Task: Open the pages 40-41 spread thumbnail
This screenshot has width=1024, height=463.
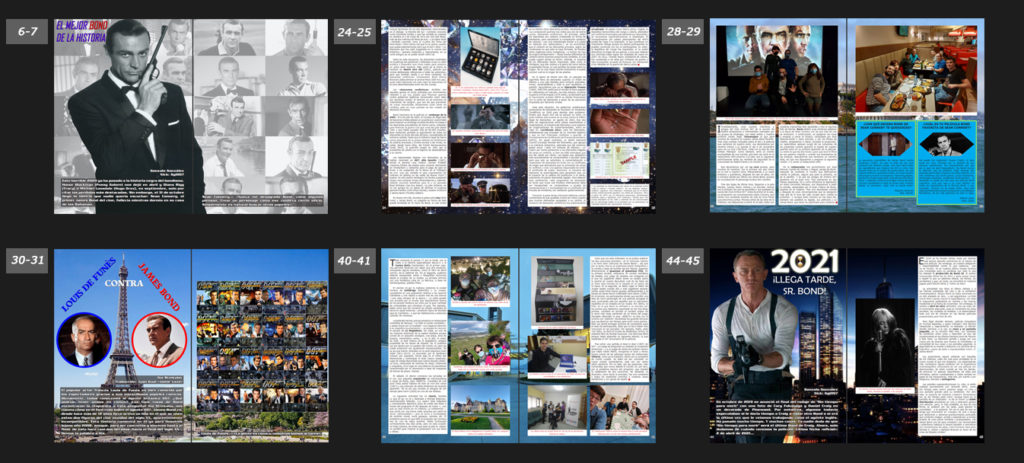Action: pos(519,345)
